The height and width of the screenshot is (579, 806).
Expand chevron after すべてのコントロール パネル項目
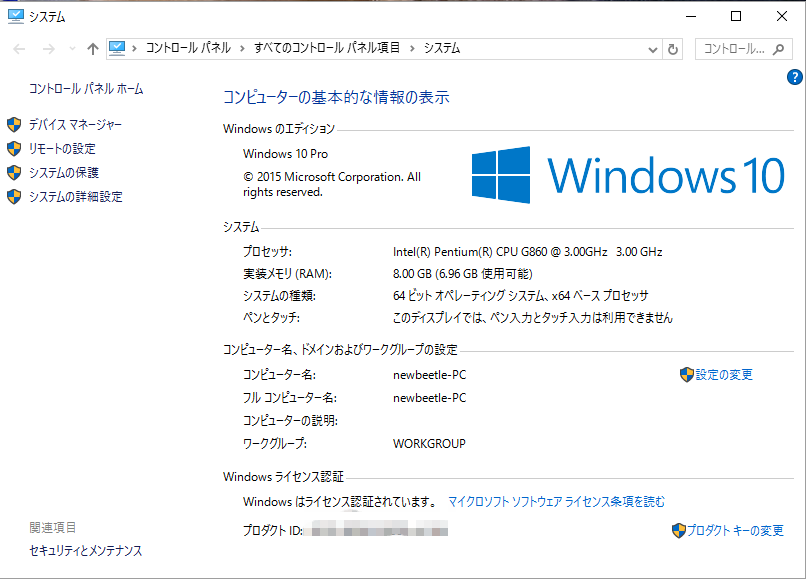pos(412,49)
